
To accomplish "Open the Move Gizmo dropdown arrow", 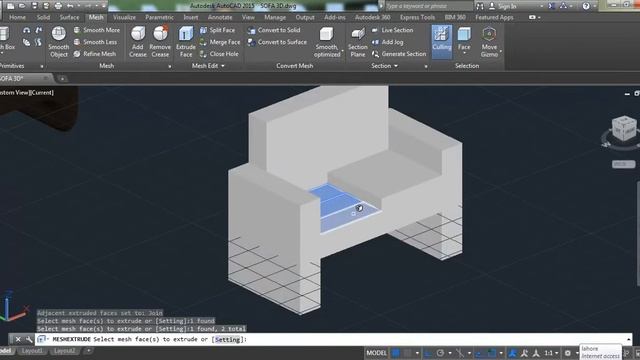I will click(x=500, y=51).
